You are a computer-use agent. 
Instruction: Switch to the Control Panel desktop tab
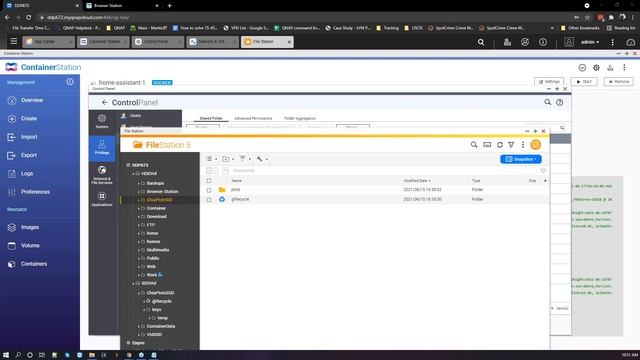pyautogui.click(x=158, y=42)
